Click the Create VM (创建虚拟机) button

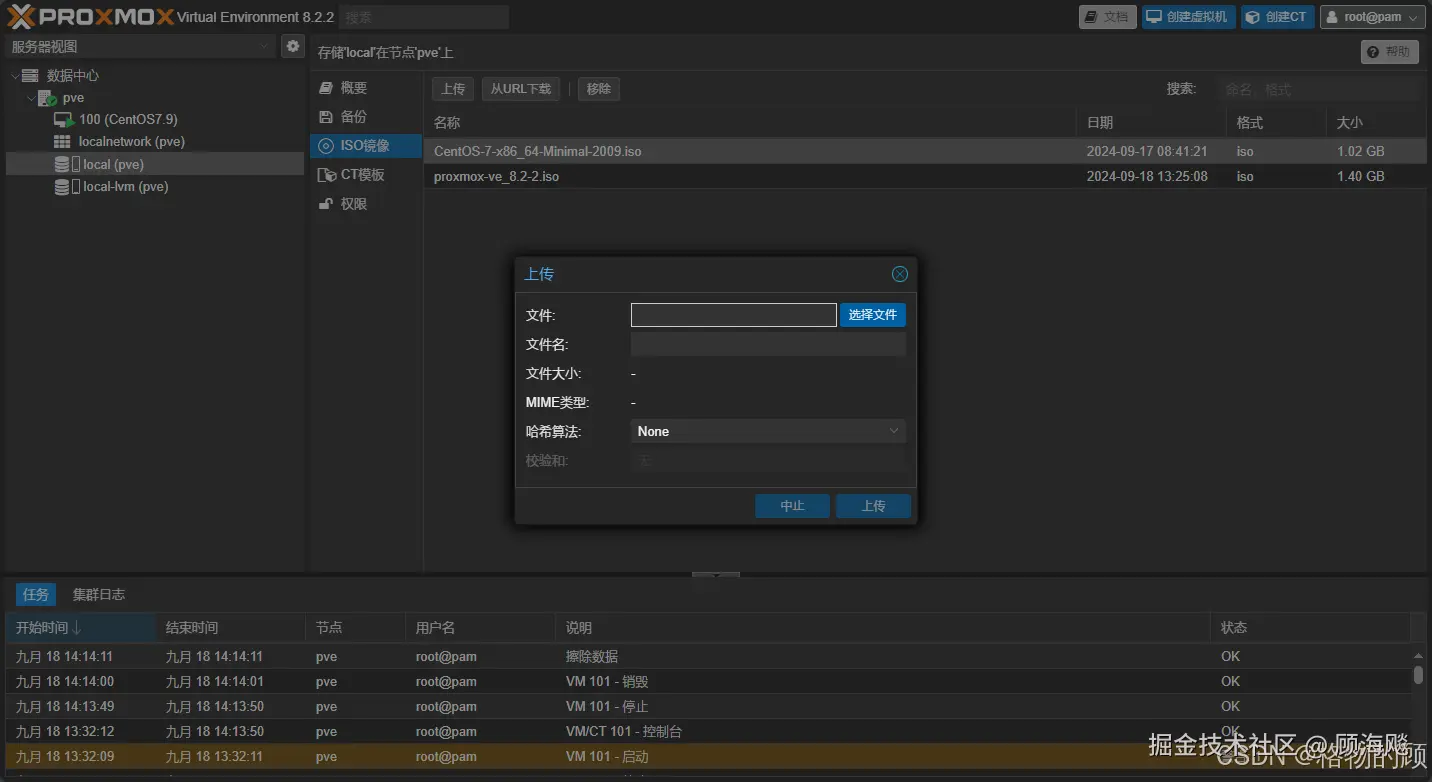[x=1188, y=17]
